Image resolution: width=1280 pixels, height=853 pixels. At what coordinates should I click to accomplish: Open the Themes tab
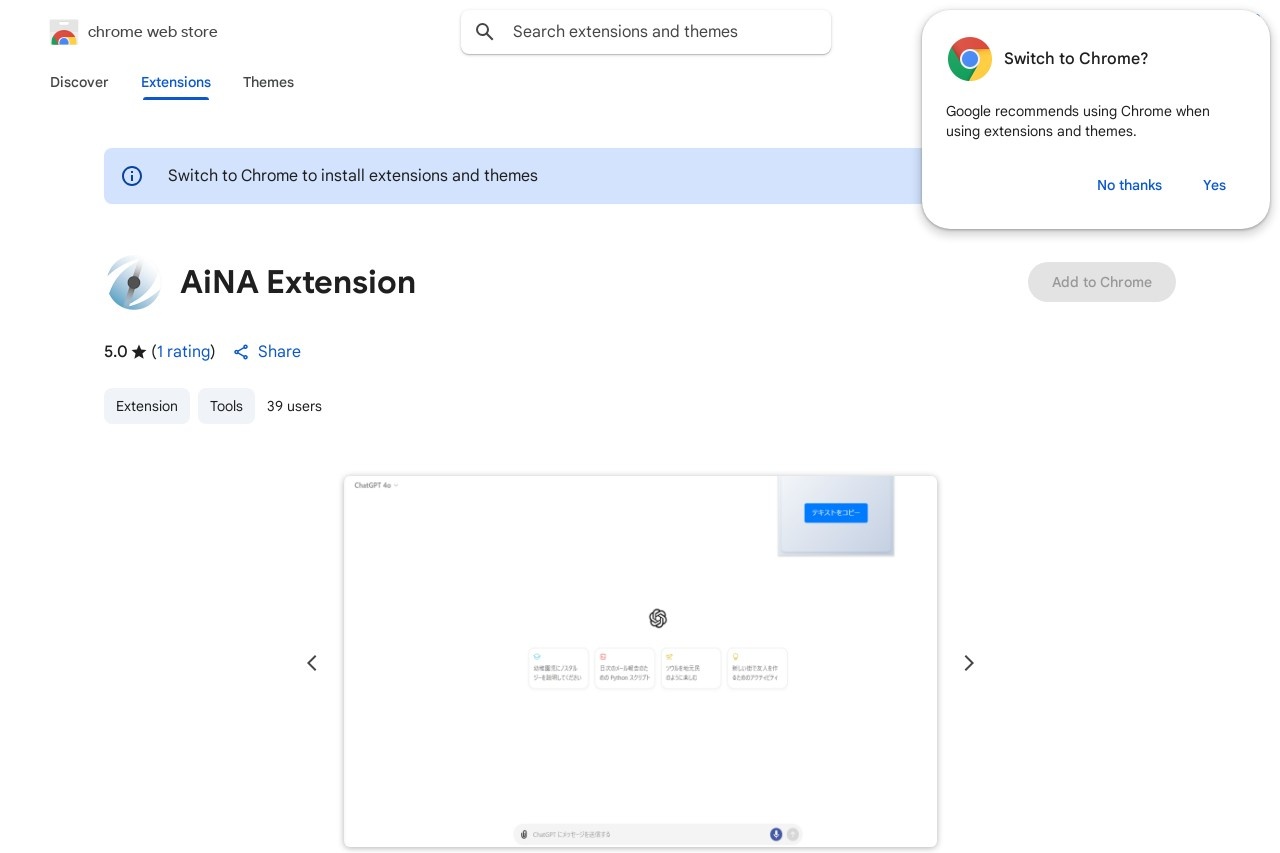[x=268, y=82]
